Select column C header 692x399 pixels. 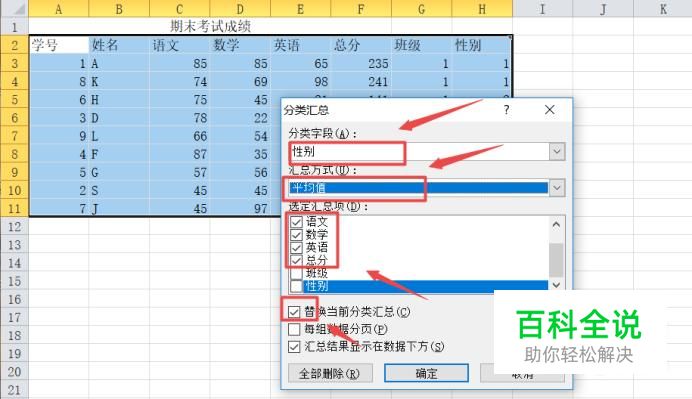[180, 8]
